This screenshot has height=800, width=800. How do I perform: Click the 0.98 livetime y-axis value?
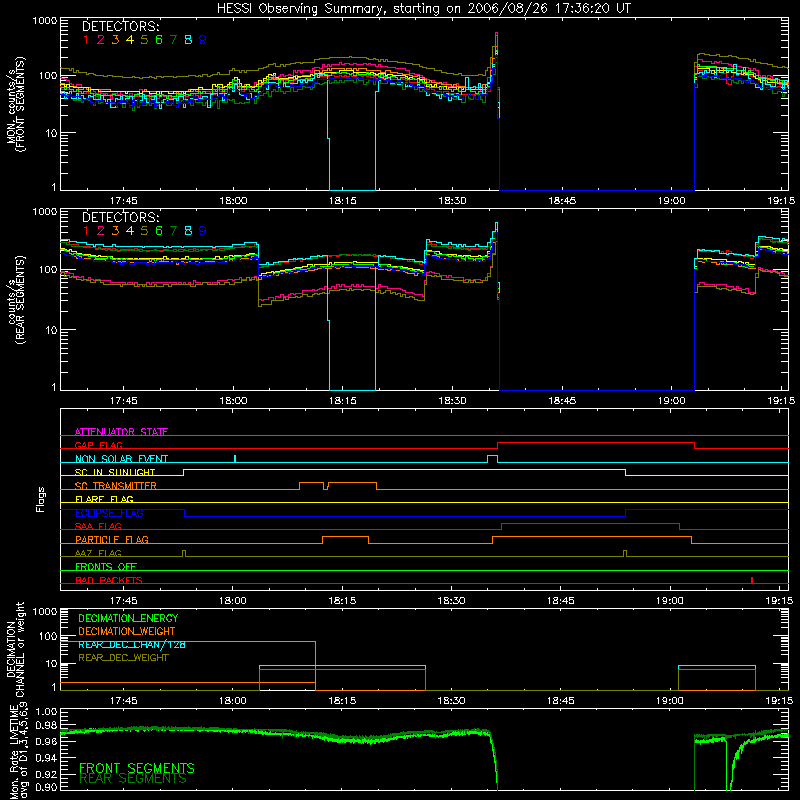pos(47,726)
